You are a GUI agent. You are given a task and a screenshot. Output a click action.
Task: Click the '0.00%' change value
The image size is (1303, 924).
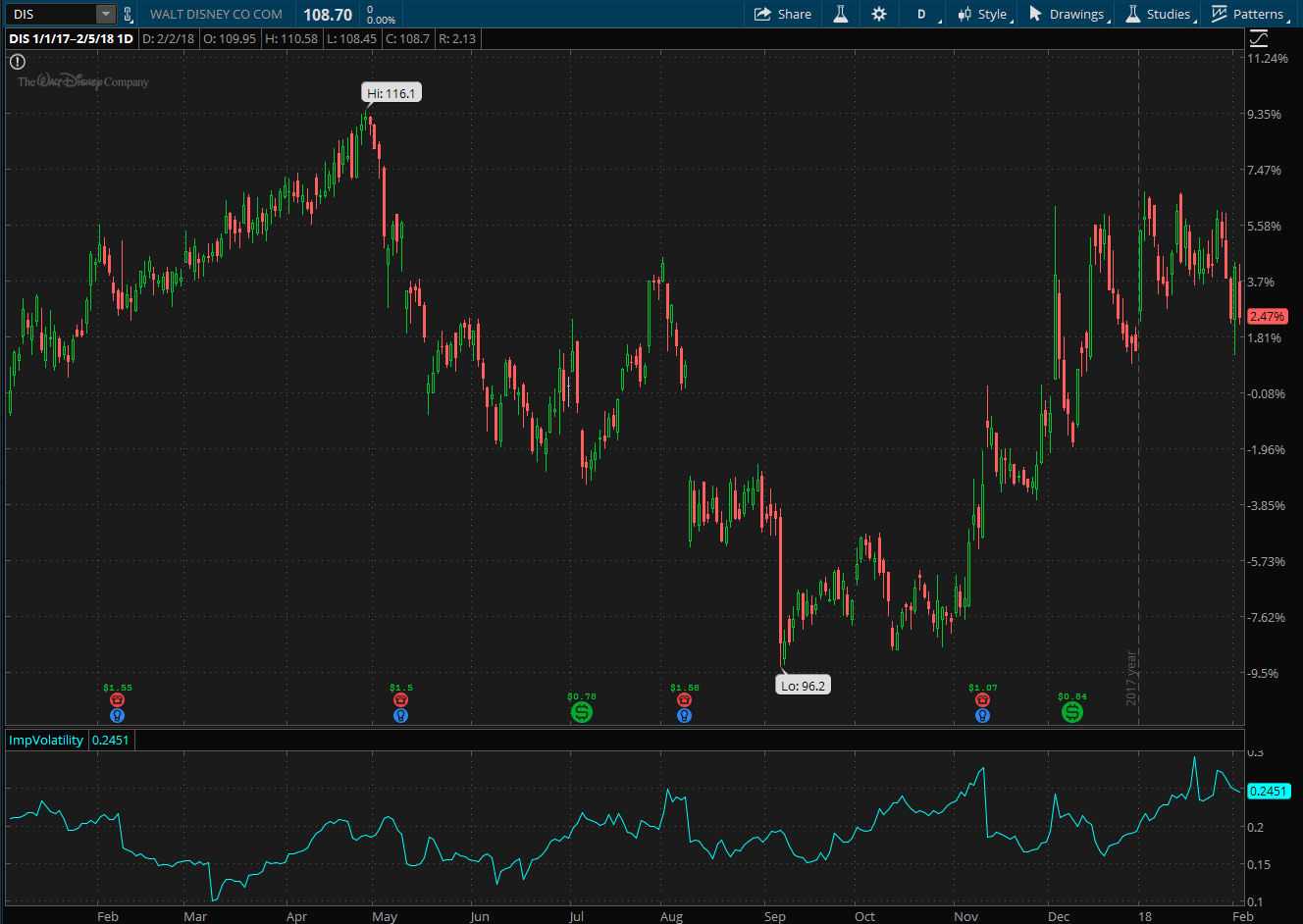pyautogui.click(x=382, y=20)
